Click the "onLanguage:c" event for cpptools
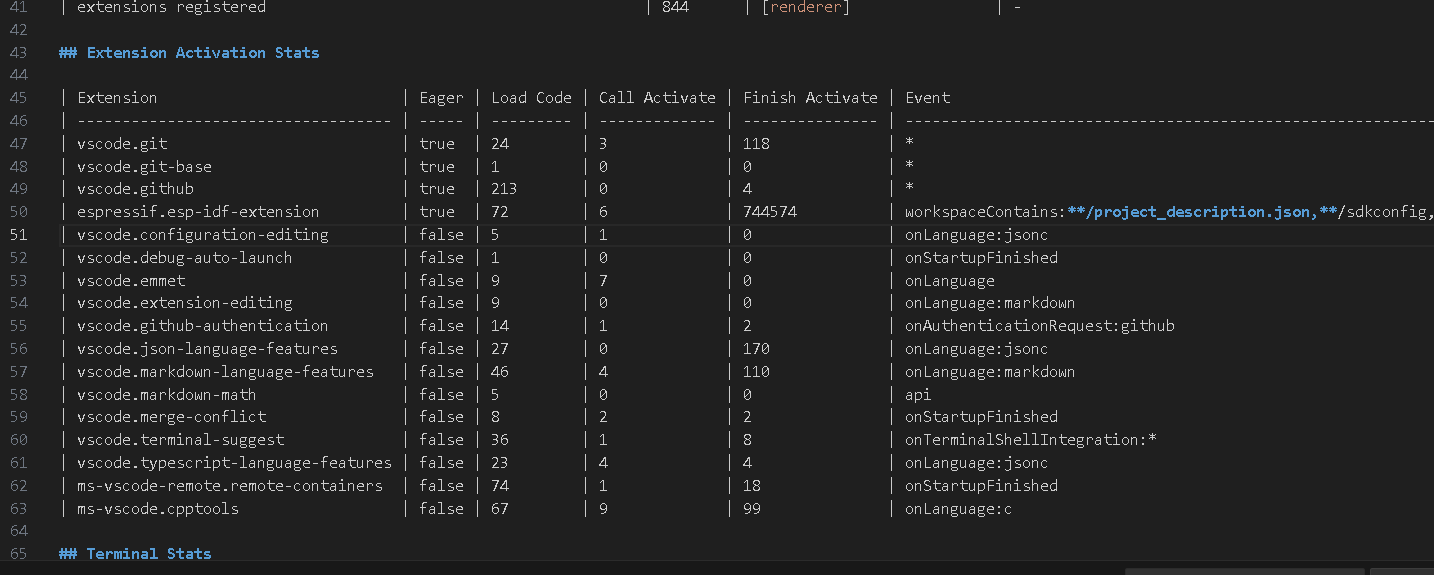 [959, 508]
